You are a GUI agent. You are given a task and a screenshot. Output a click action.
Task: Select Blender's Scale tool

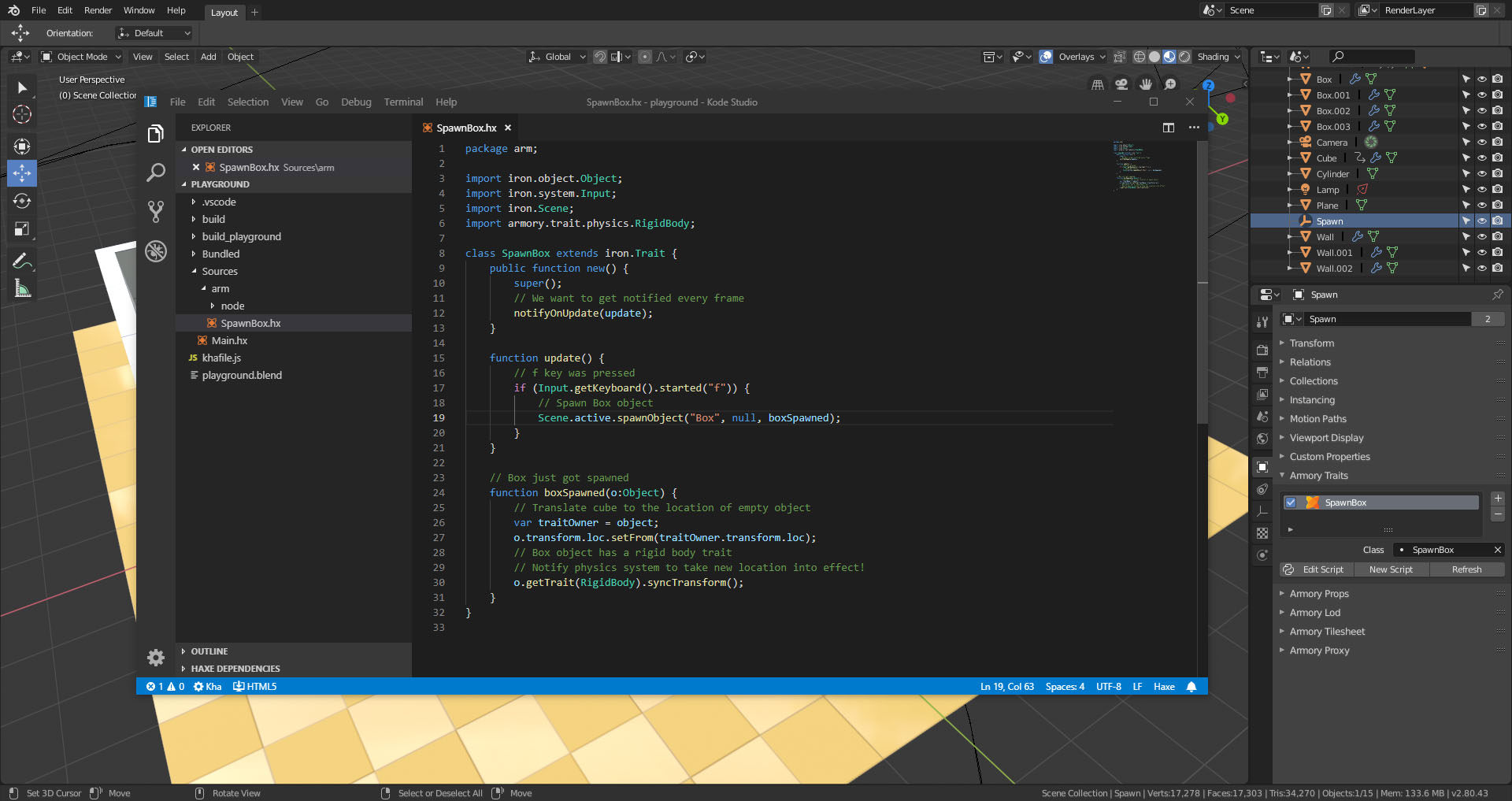click(x=22, y=229)
